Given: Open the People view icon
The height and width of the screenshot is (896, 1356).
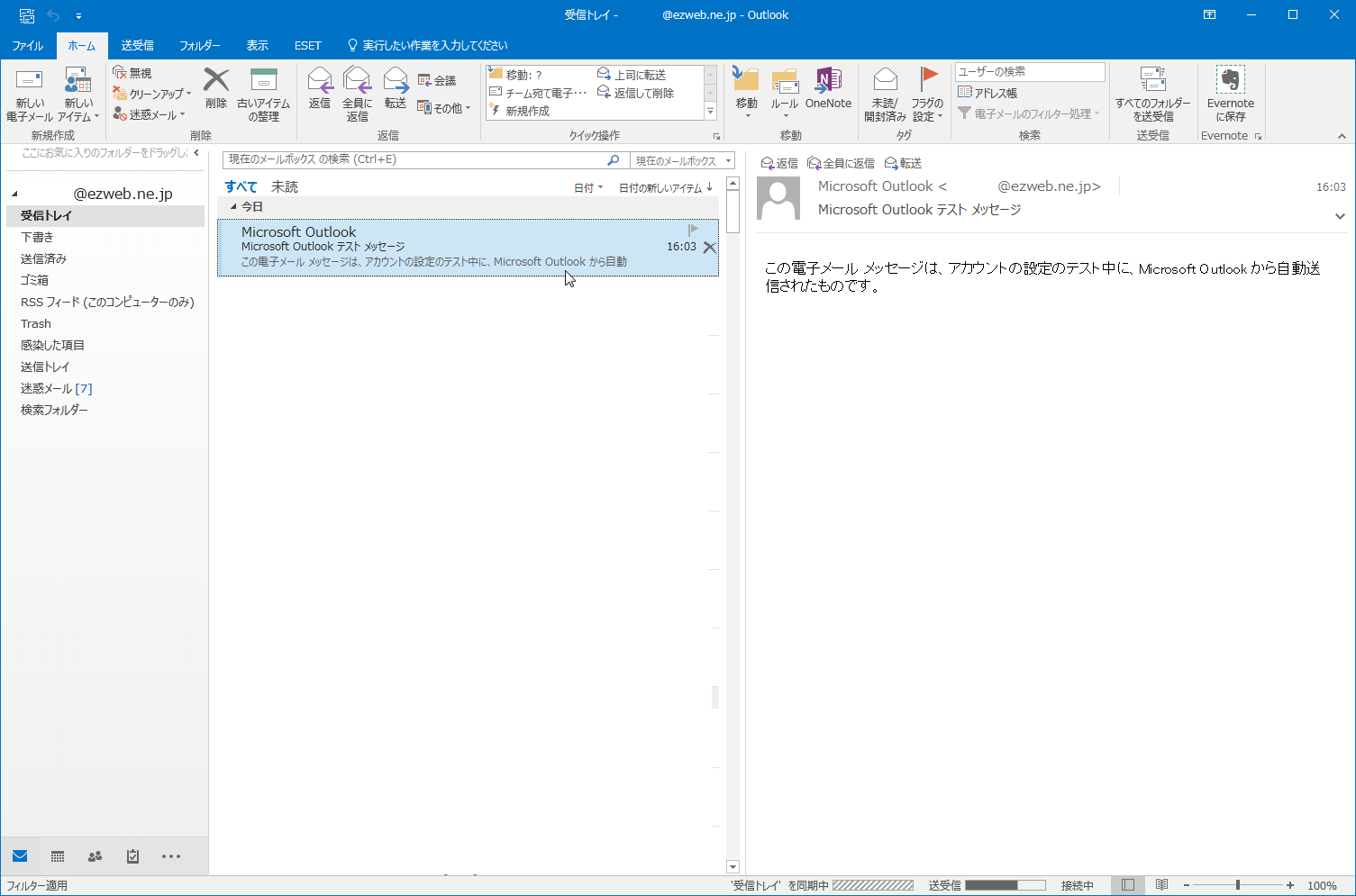Looking at the screenshot, I should 95,855.
